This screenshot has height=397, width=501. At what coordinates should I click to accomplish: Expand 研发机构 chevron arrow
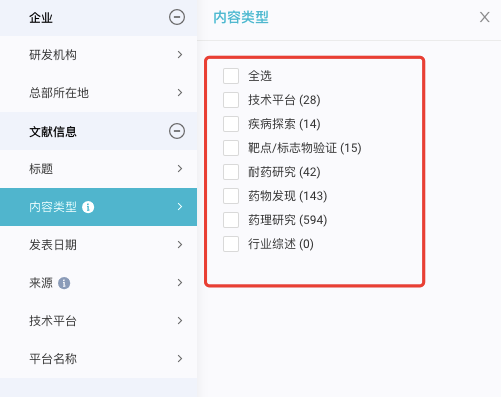[180, 55]
